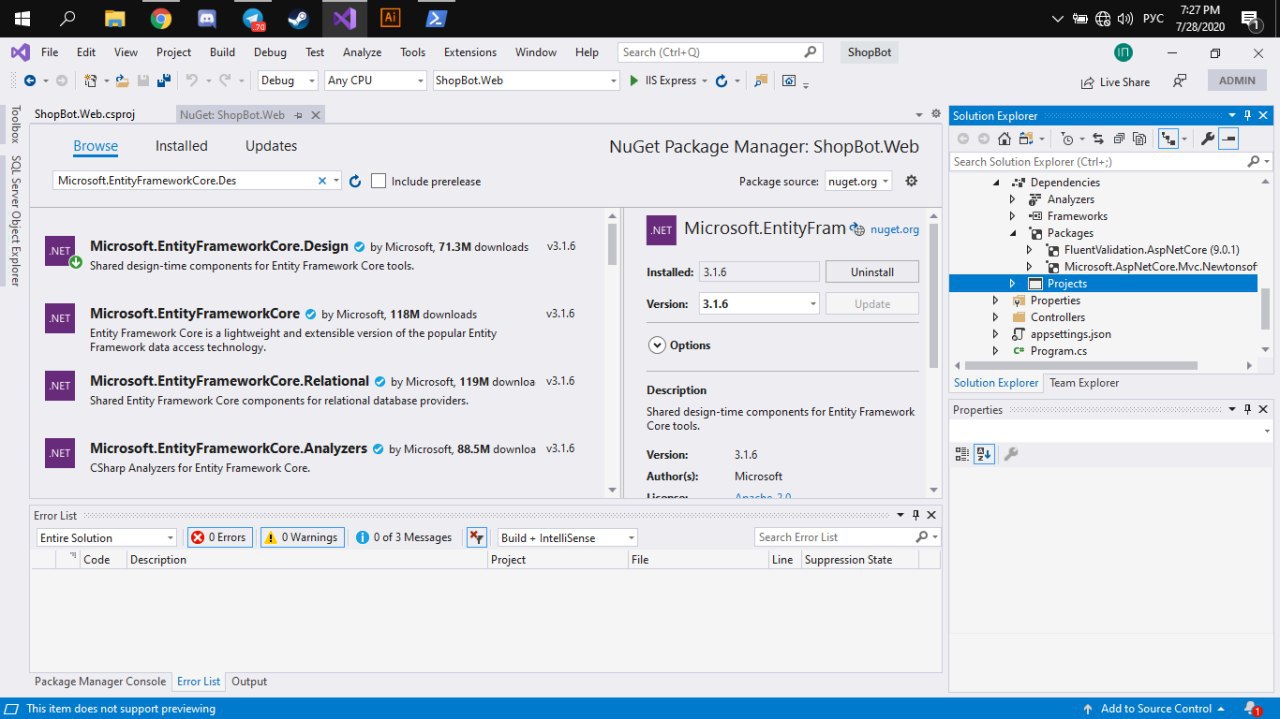Image resolution: width=1280 pixels, height=719 pixels.
Task: Open the Any CPU platform dropdown
Action: click(x=376, y=81)
